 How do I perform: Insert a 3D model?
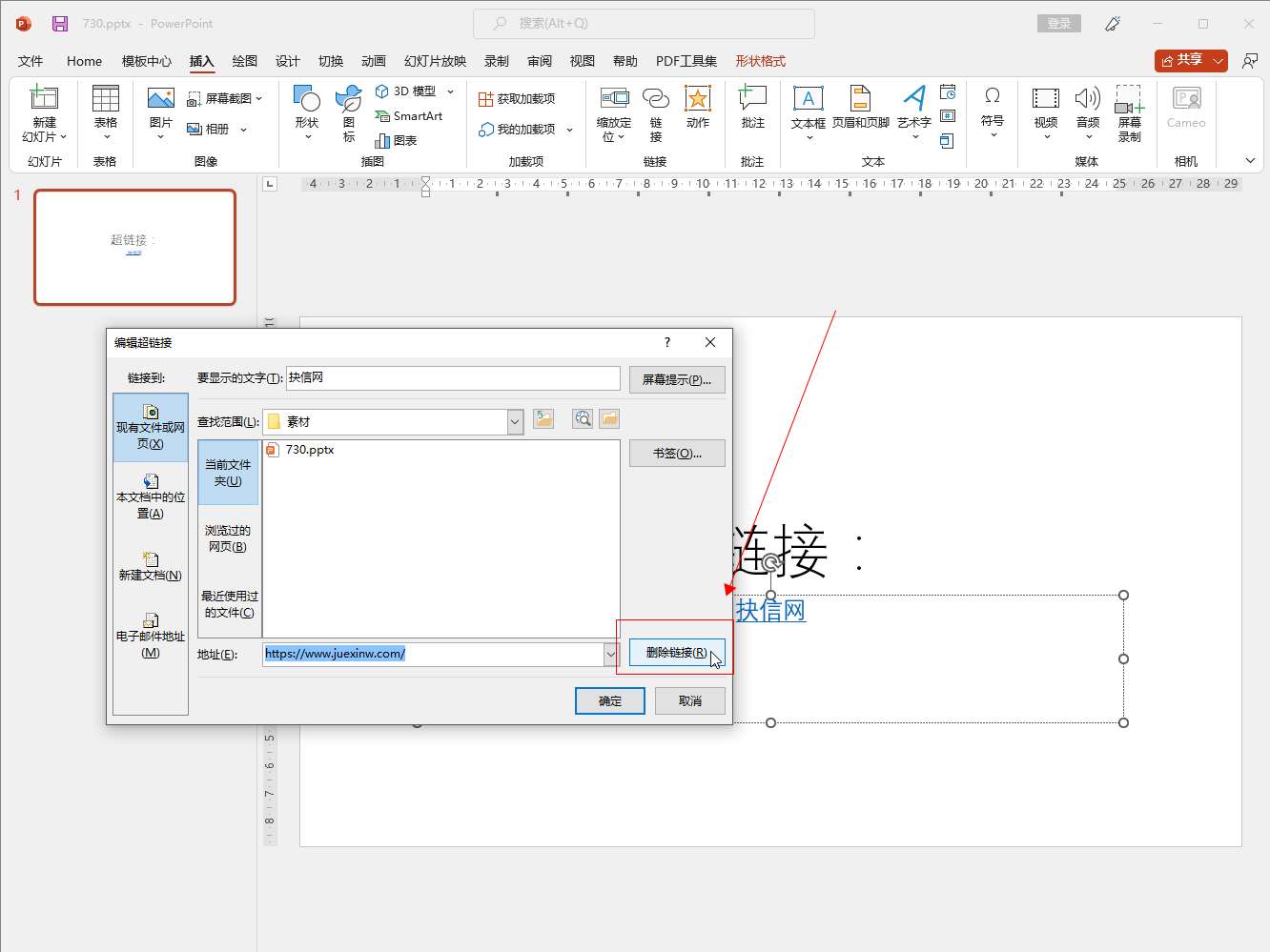405,91
